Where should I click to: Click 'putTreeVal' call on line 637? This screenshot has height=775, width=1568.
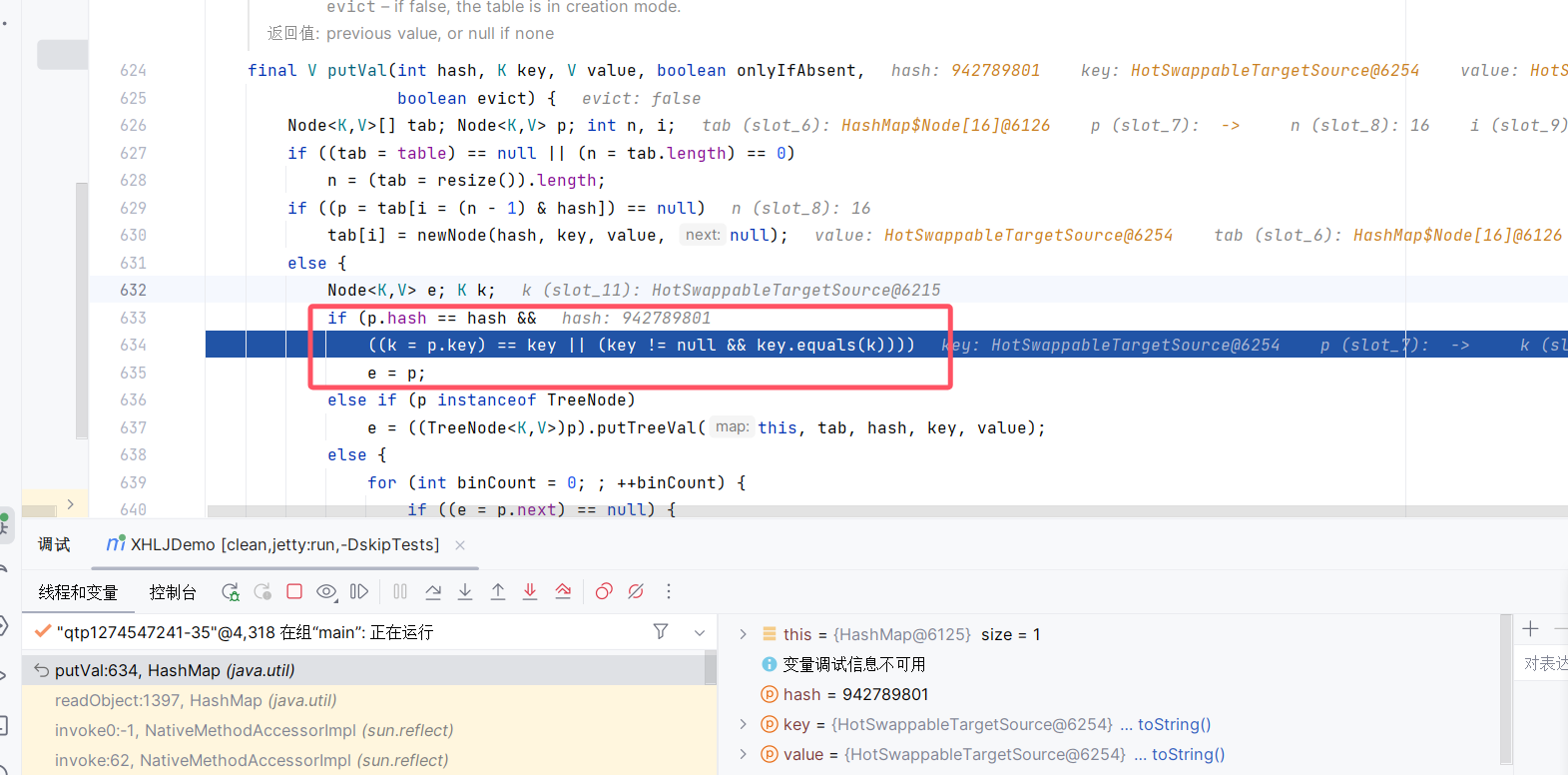[646, 427]
